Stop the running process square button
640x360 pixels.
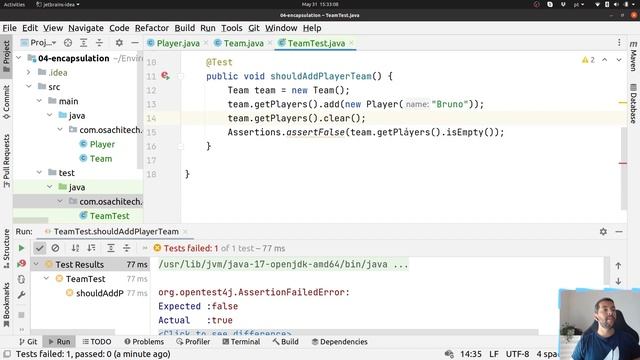pos(21,315)
